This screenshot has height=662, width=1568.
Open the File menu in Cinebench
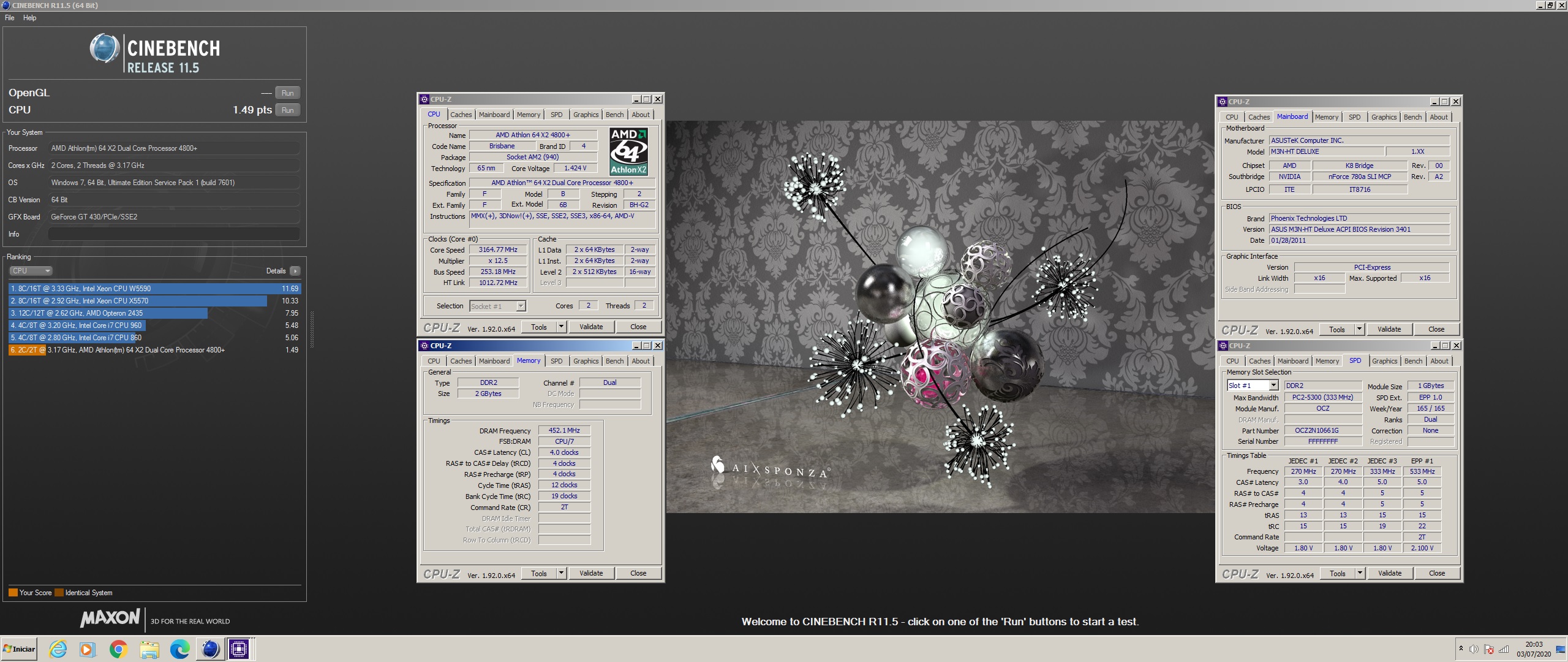(x=10, y=18)
